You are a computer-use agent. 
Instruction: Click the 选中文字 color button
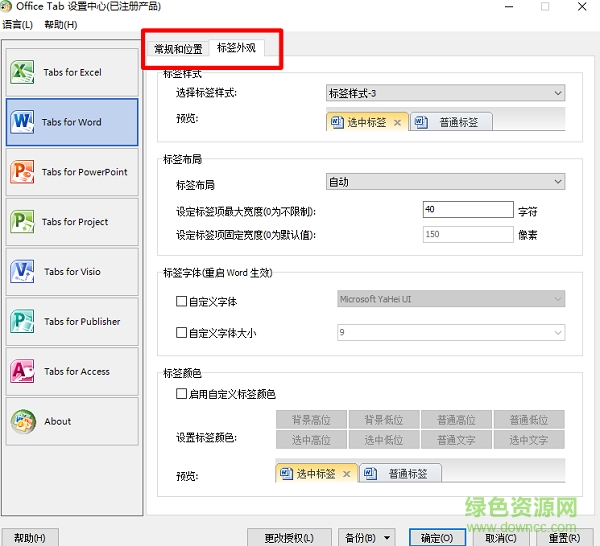(x=529, y=440)
